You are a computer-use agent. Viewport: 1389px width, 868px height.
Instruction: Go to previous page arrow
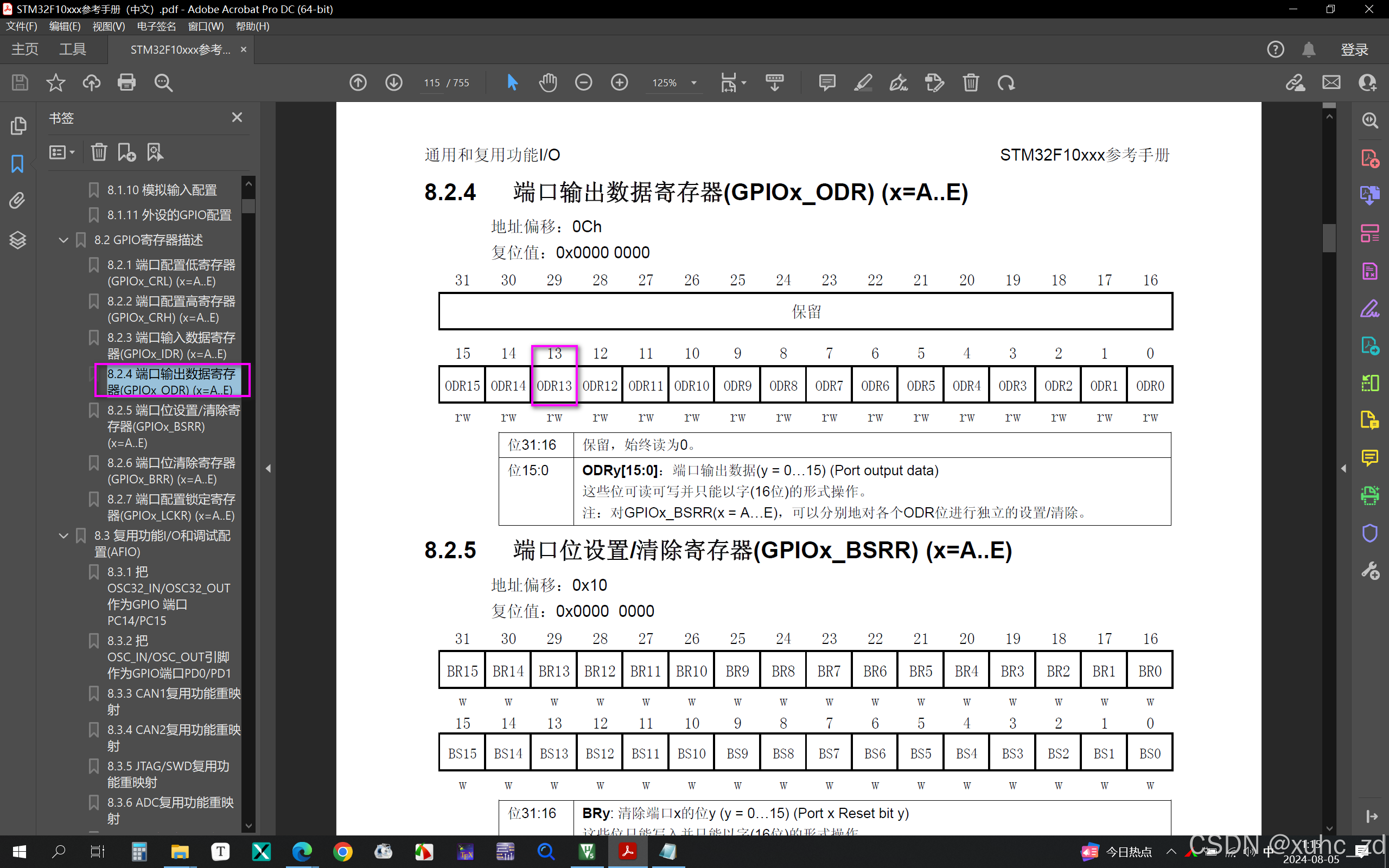(x=358, y=82)
